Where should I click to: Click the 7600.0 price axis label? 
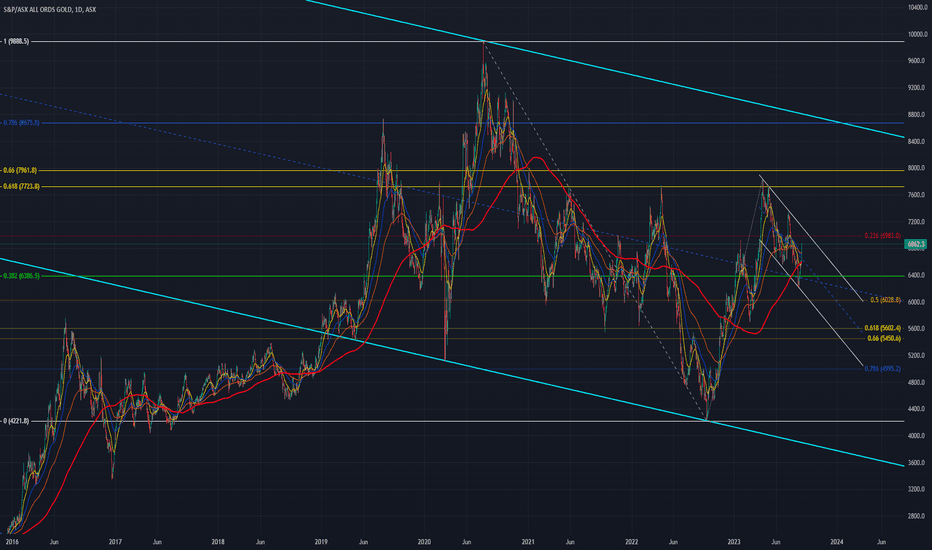click(x=916, y=195)
